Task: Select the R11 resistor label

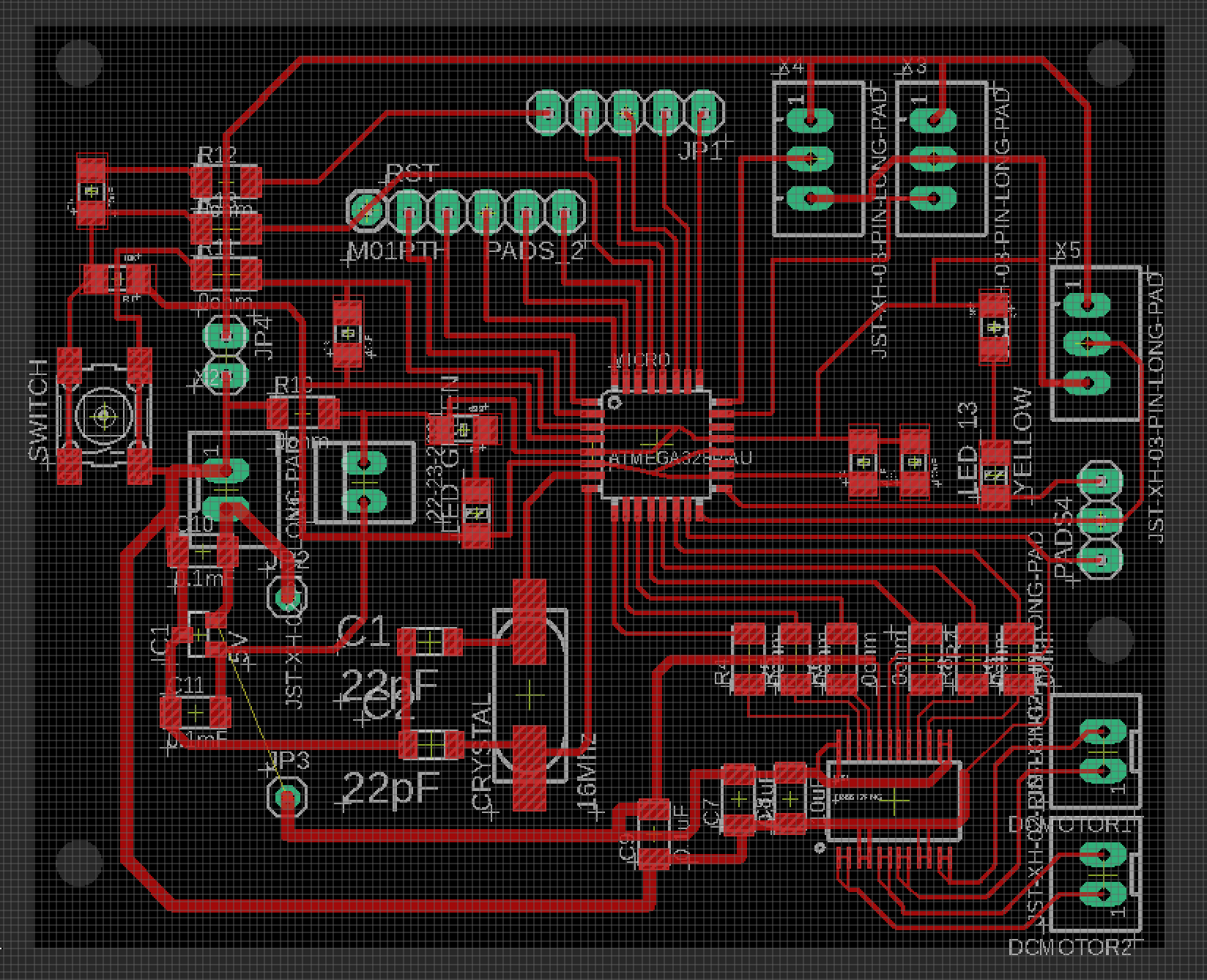Action: 217,248
